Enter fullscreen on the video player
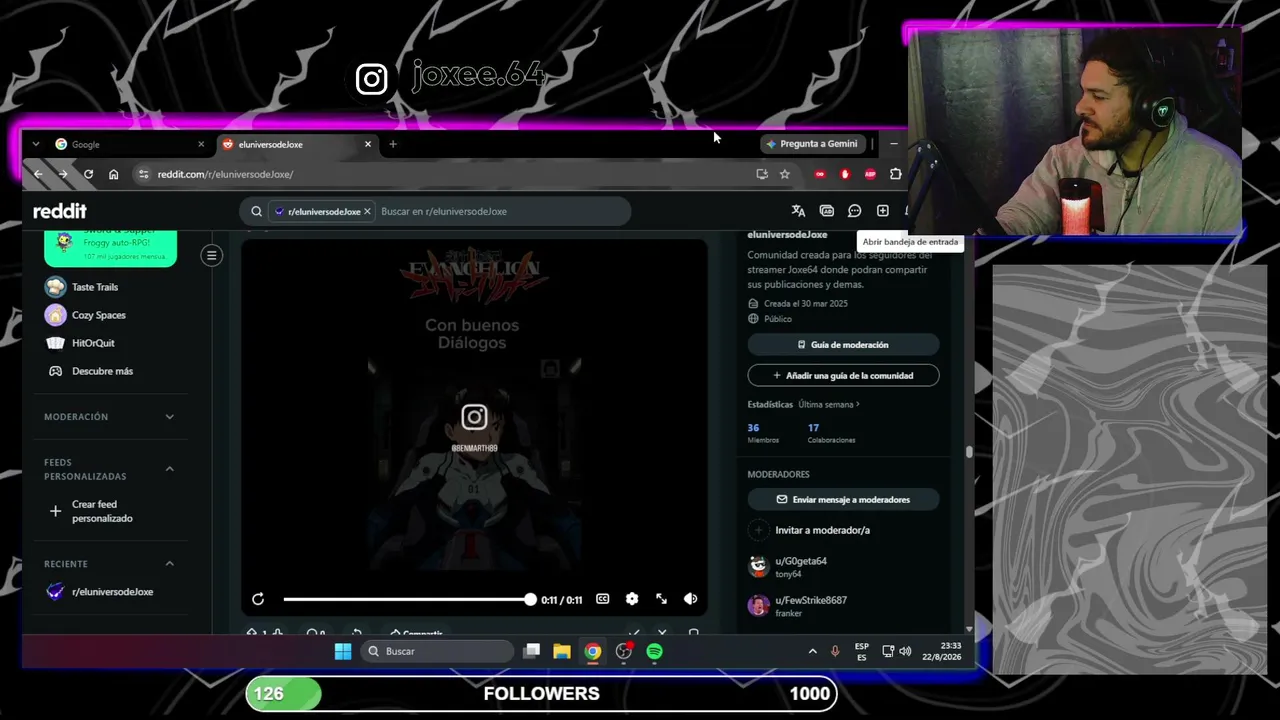 pos(661,599)
